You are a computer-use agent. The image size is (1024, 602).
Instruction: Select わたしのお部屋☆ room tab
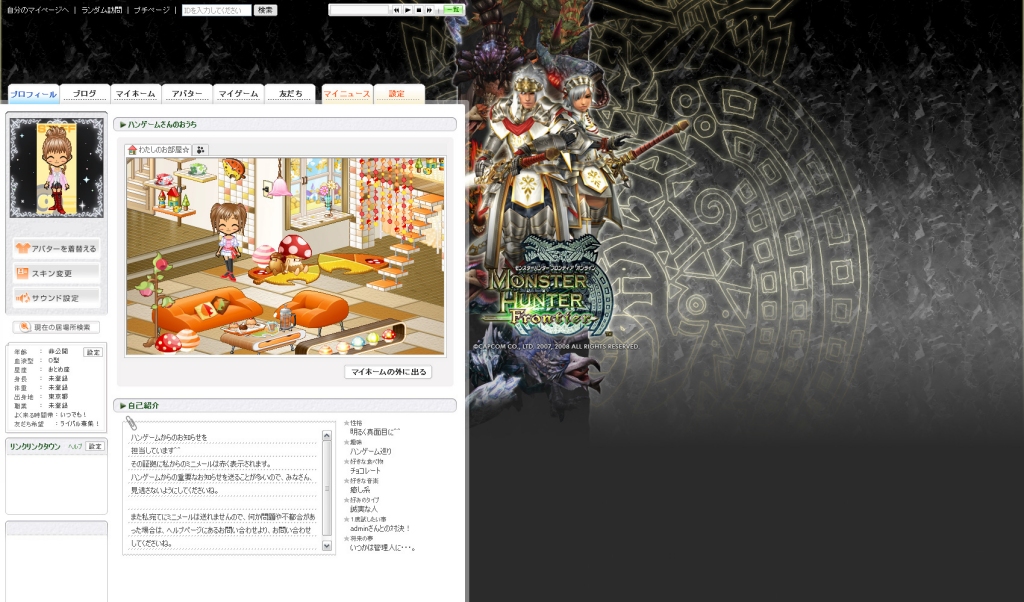click(159, 150)
